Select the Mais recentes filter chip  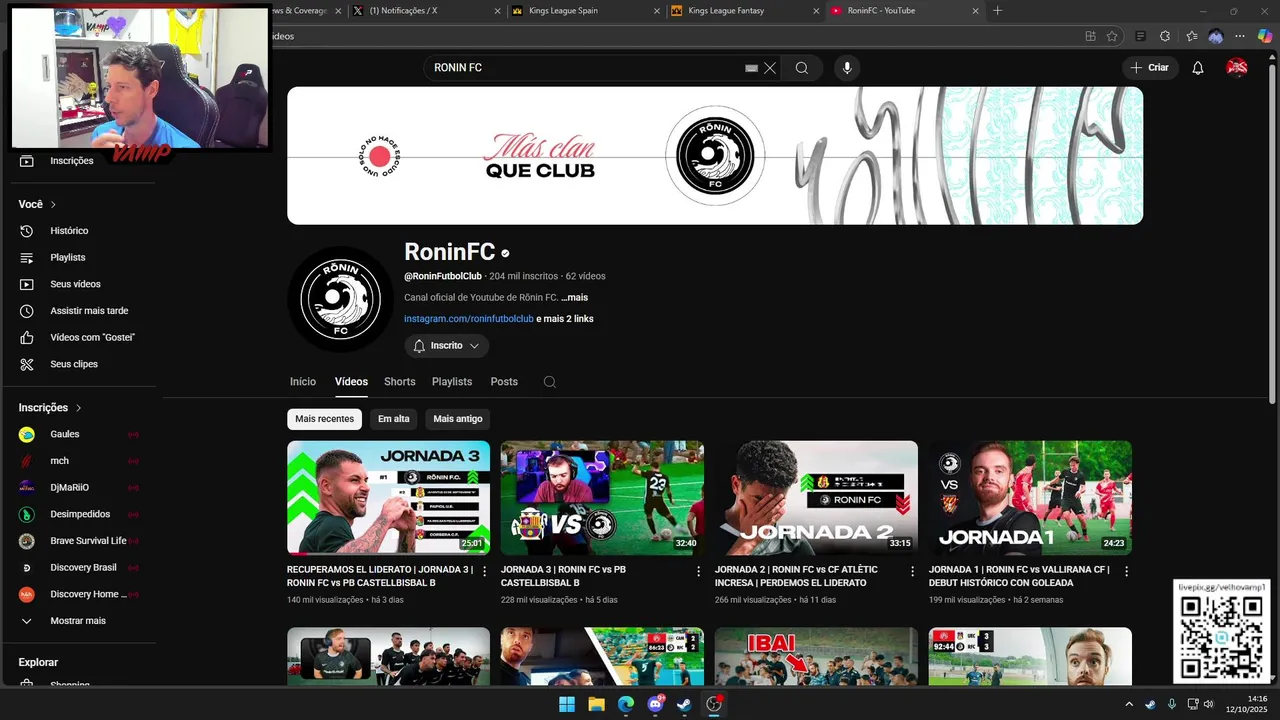point(324,419)
